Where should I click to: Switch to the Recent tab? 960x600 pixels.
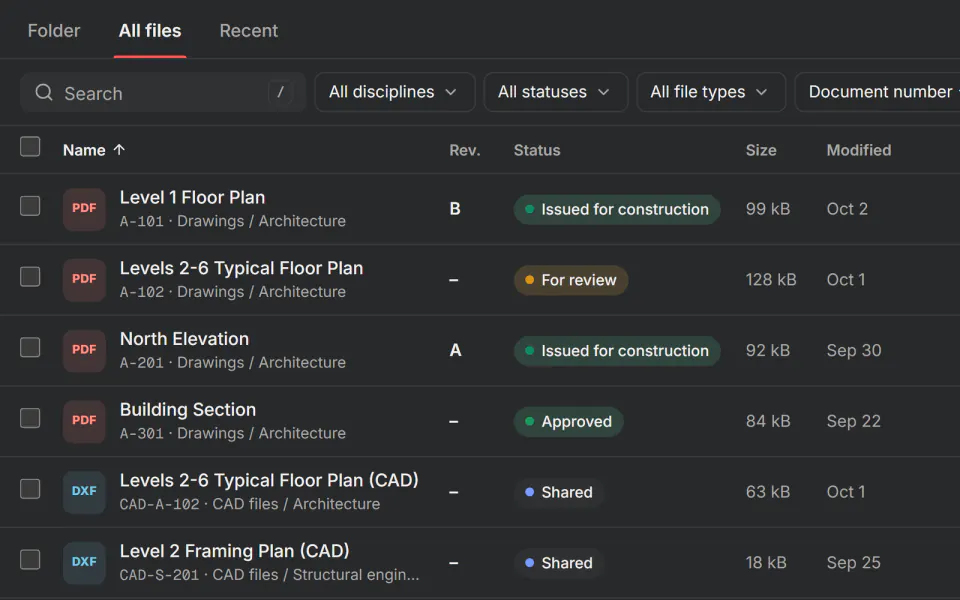click(249, 31)
